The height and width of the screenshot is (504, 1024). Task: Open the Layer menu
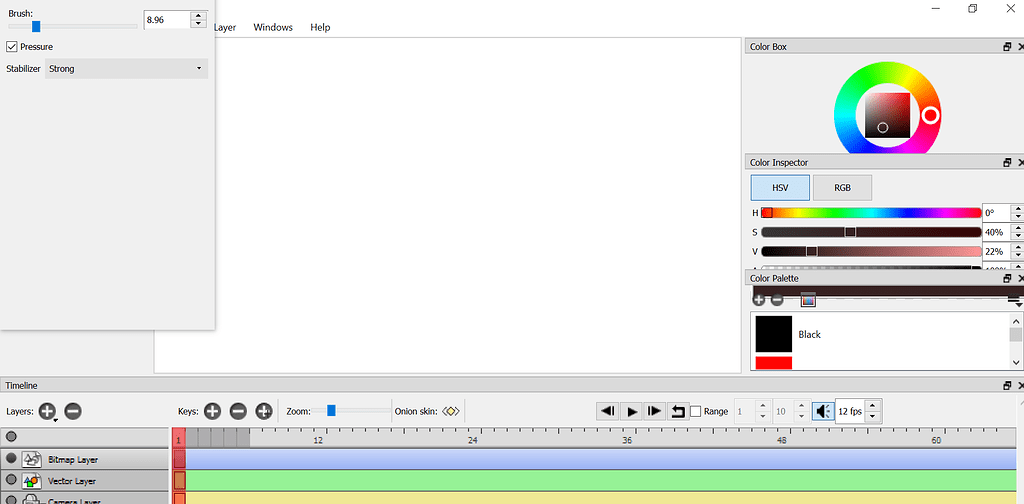tap(224, 27)
